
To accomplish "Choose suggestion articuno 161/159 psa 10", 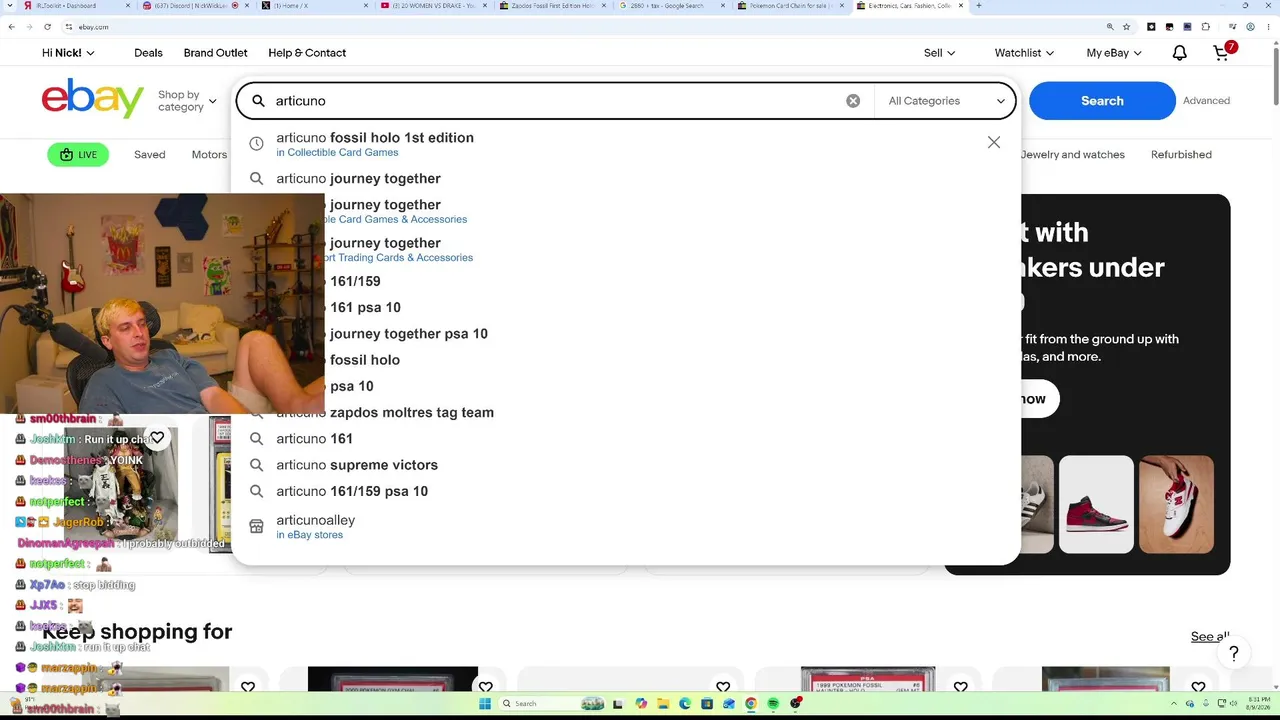I will pyautogui.click(x=352, y=491).
